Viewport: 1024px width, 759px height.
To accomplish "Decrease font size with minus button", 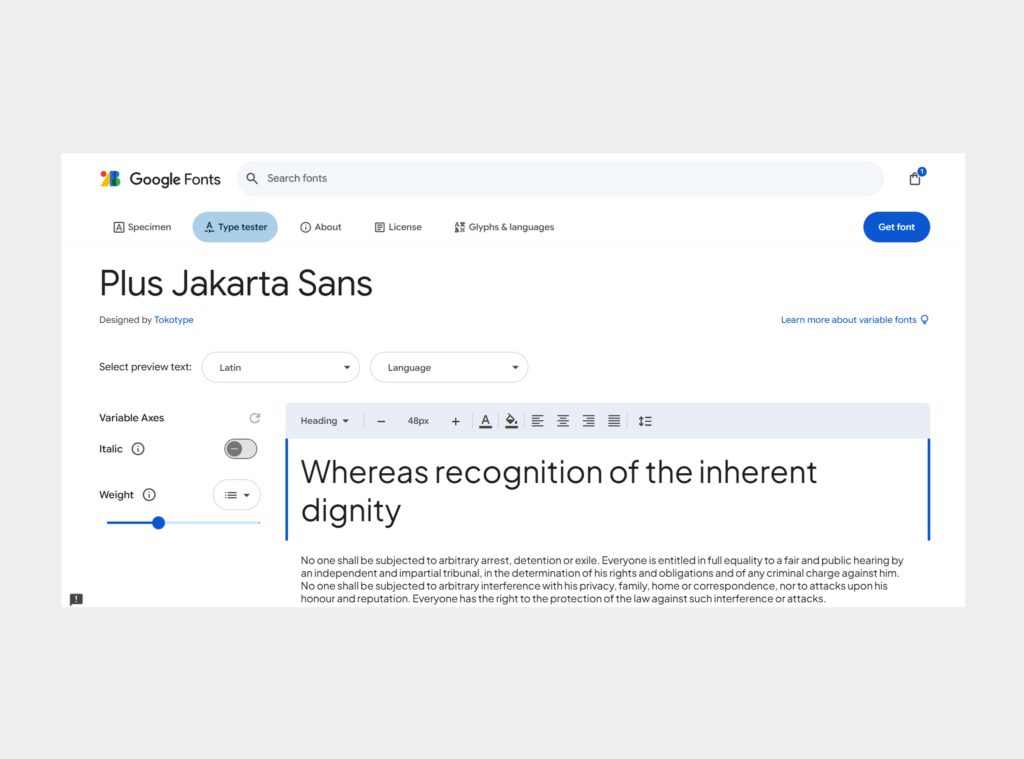I will [381, 421].
